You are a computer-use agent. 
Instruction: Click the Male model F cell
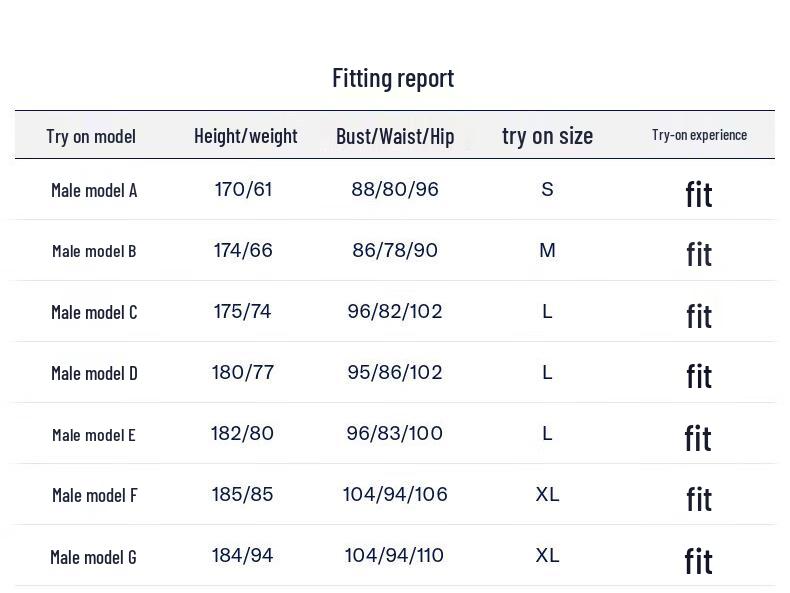(x=94, y=495)
